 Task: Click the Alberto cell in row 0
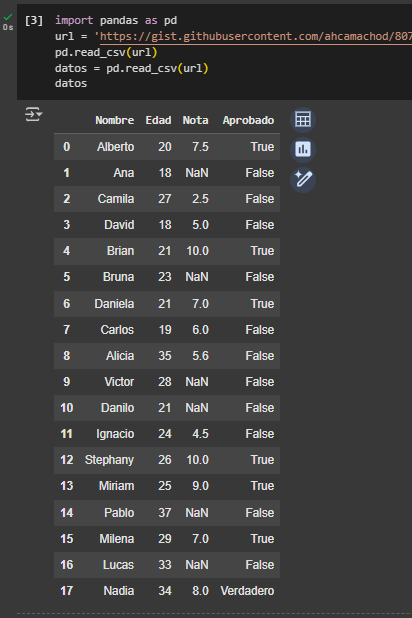(x=116, y=147)
